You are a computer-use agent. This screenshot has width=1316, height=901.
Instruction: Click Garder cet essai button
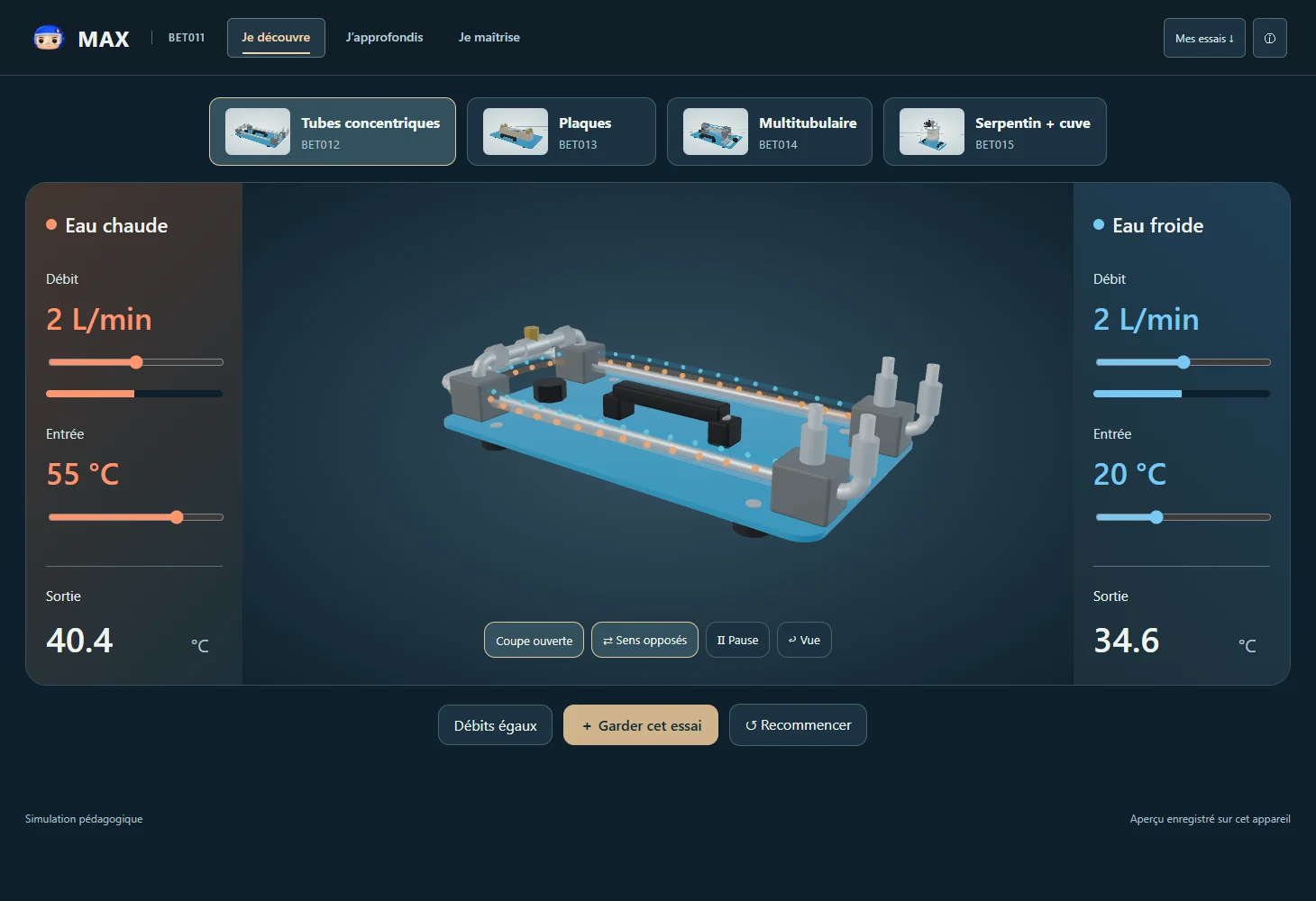pos(641,725)
